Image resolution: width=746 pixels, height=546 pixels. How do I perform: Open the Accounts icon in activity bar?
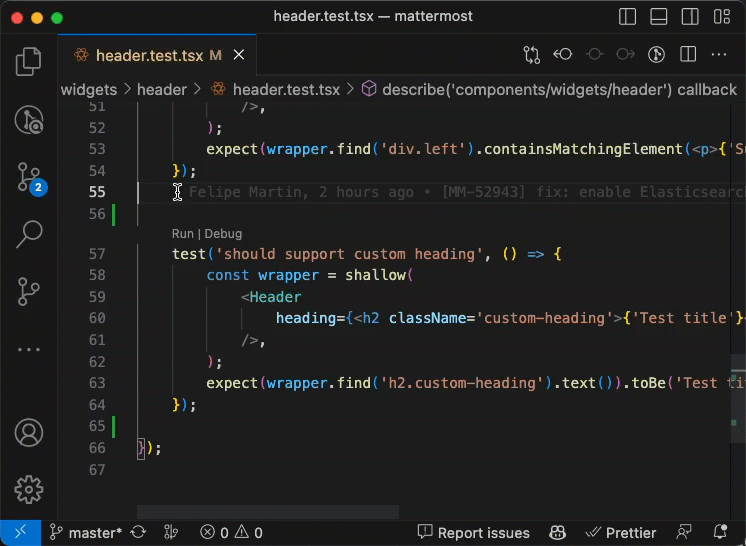click(29, 432)
